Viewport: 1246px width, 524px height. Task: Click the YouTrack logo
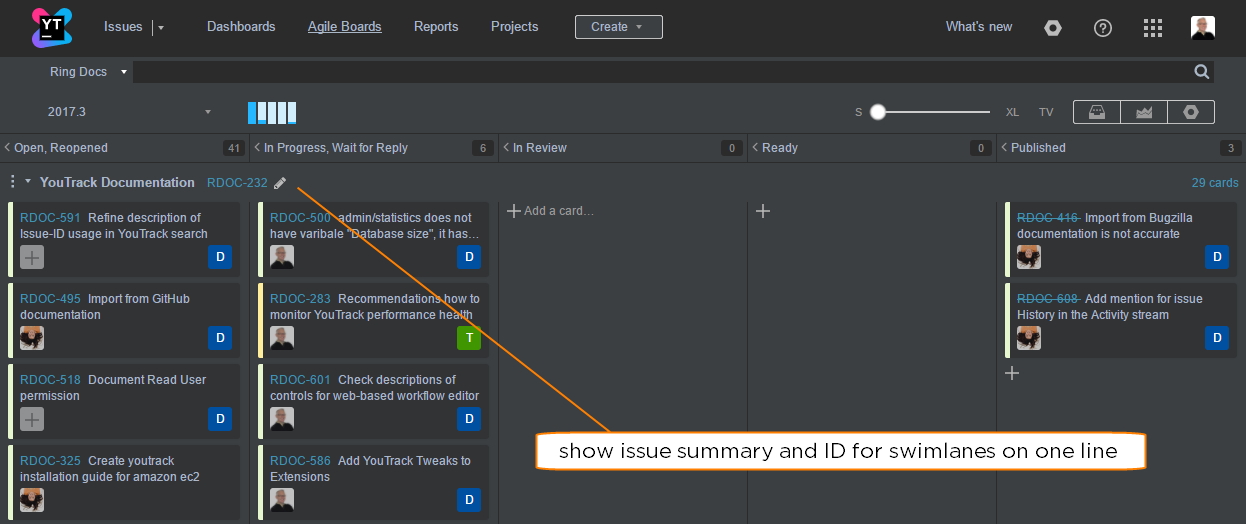click(51, 27)
